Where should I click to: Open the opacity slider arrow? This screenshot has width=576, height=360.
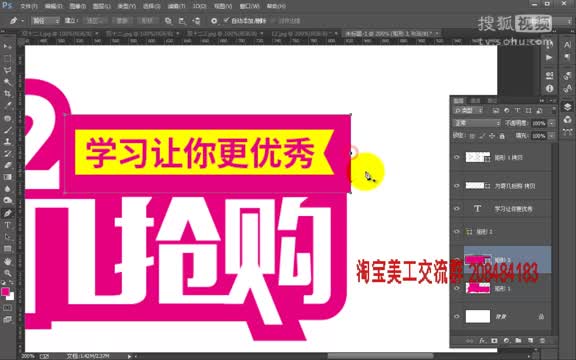[551, 123]
